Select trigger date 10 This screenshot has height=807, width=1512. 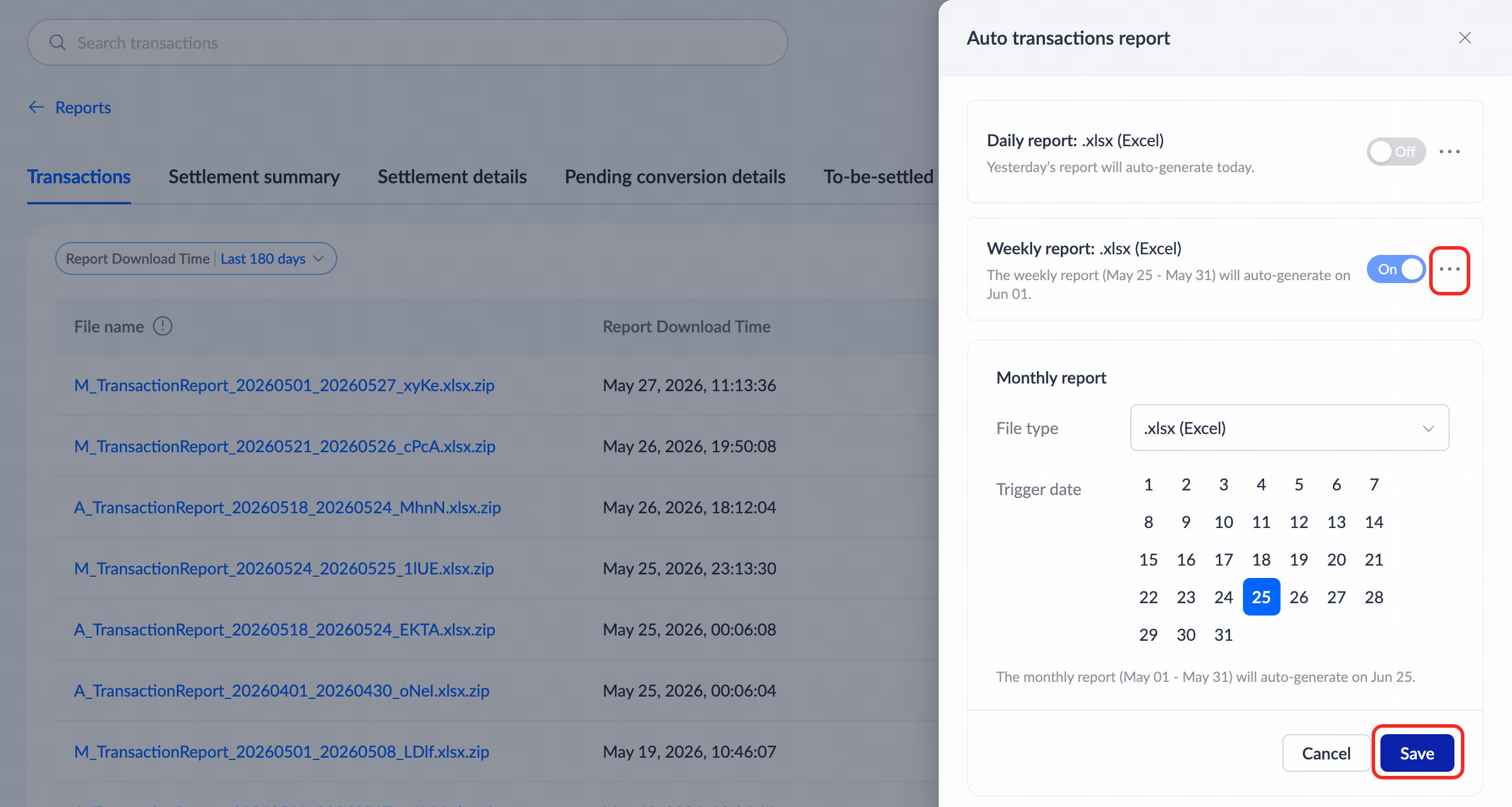[x=1223, y=522]
